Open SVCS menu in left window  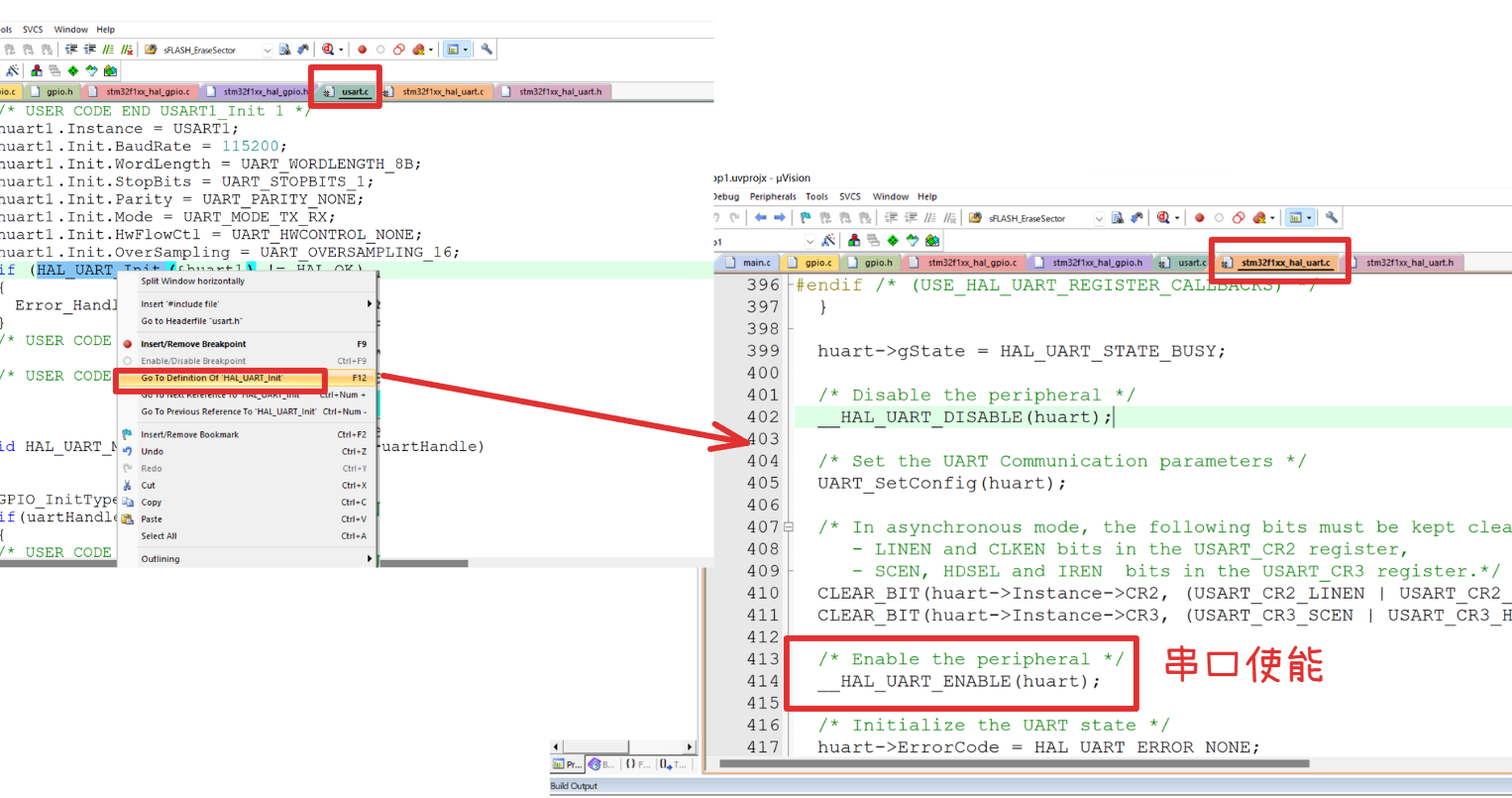click(33, 30)
